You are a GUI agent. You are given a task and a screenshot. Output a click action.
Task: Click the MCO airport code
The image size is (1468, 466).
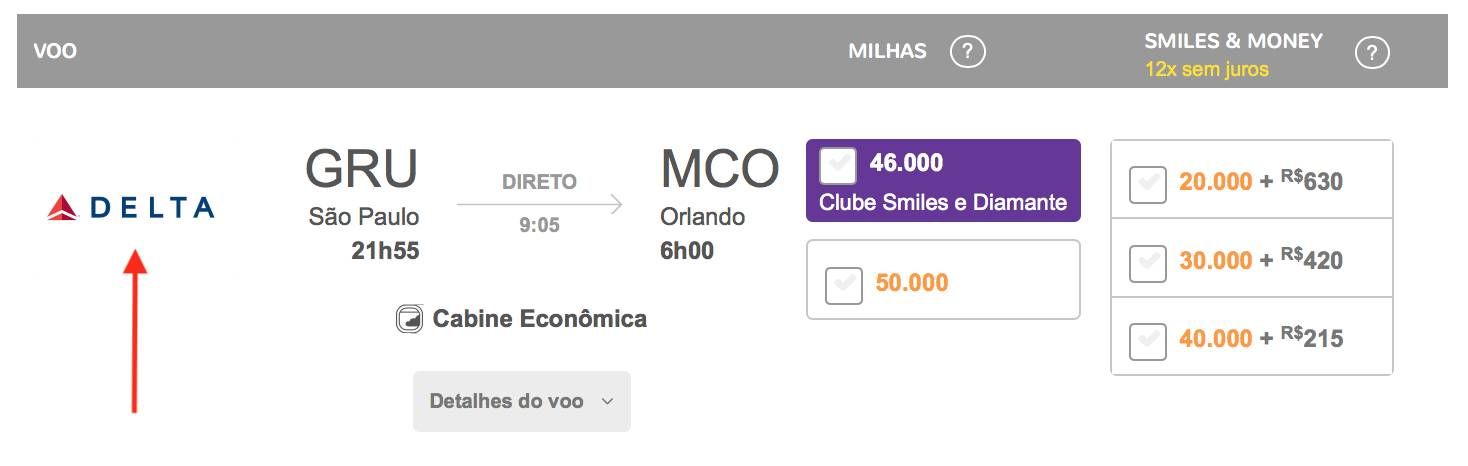[x=720, y=169]
